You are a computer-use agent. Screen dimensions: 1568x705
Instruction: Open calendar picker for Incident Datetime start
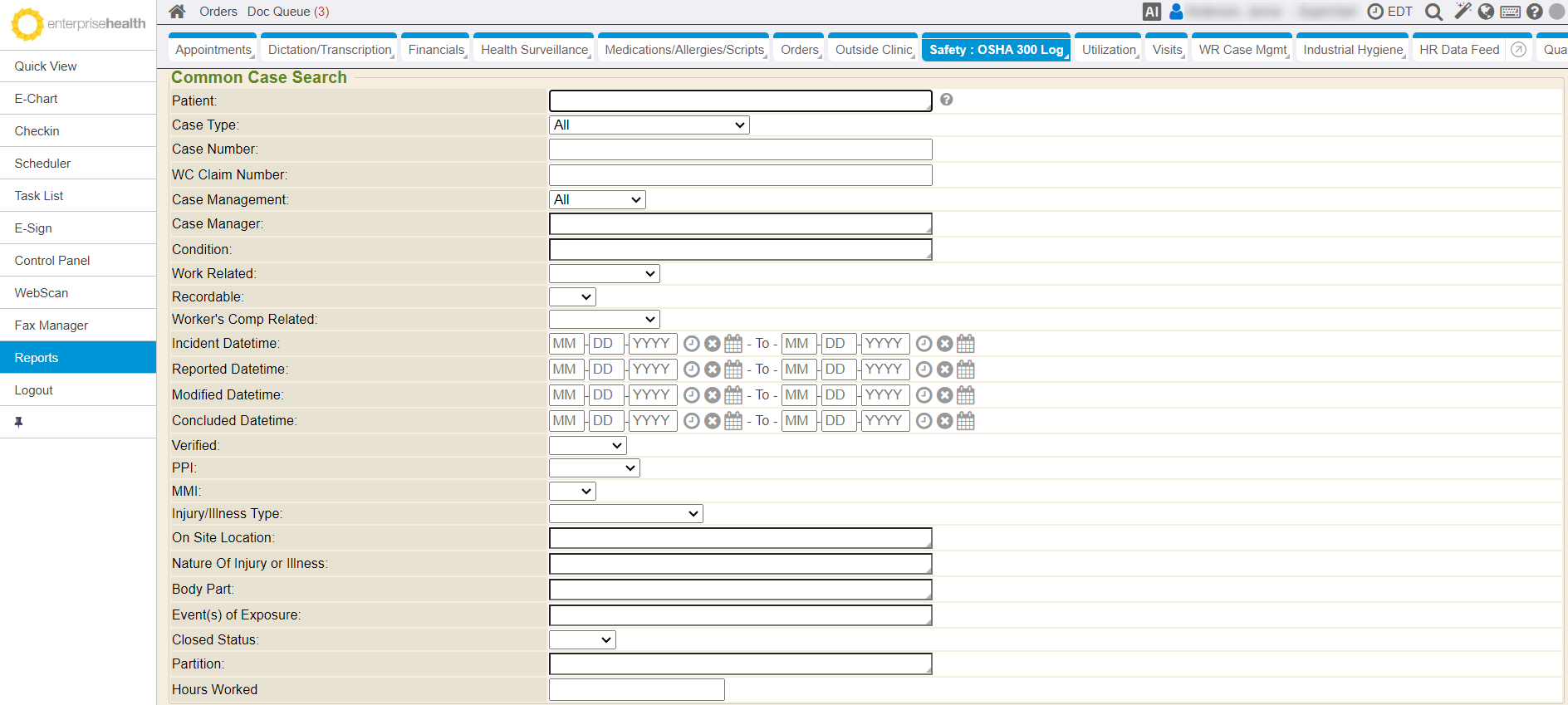click(733, 344)
